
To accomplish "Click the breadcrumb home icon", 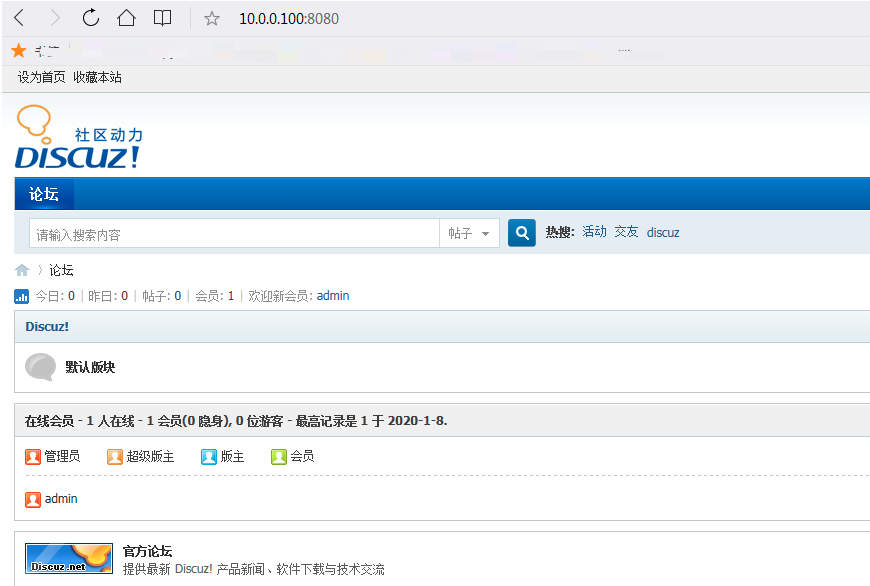I will [x=22, y=270].
